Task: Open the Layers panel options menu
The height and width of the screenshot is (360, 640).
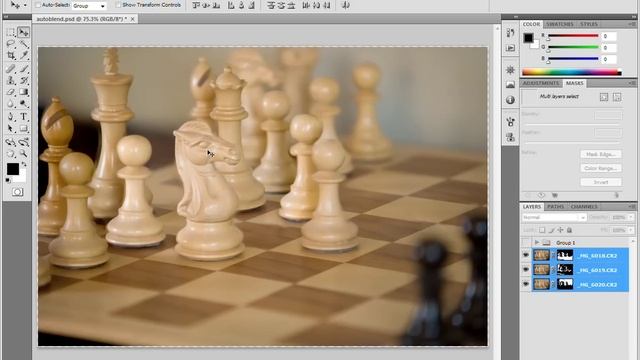Action: (632, 207)
